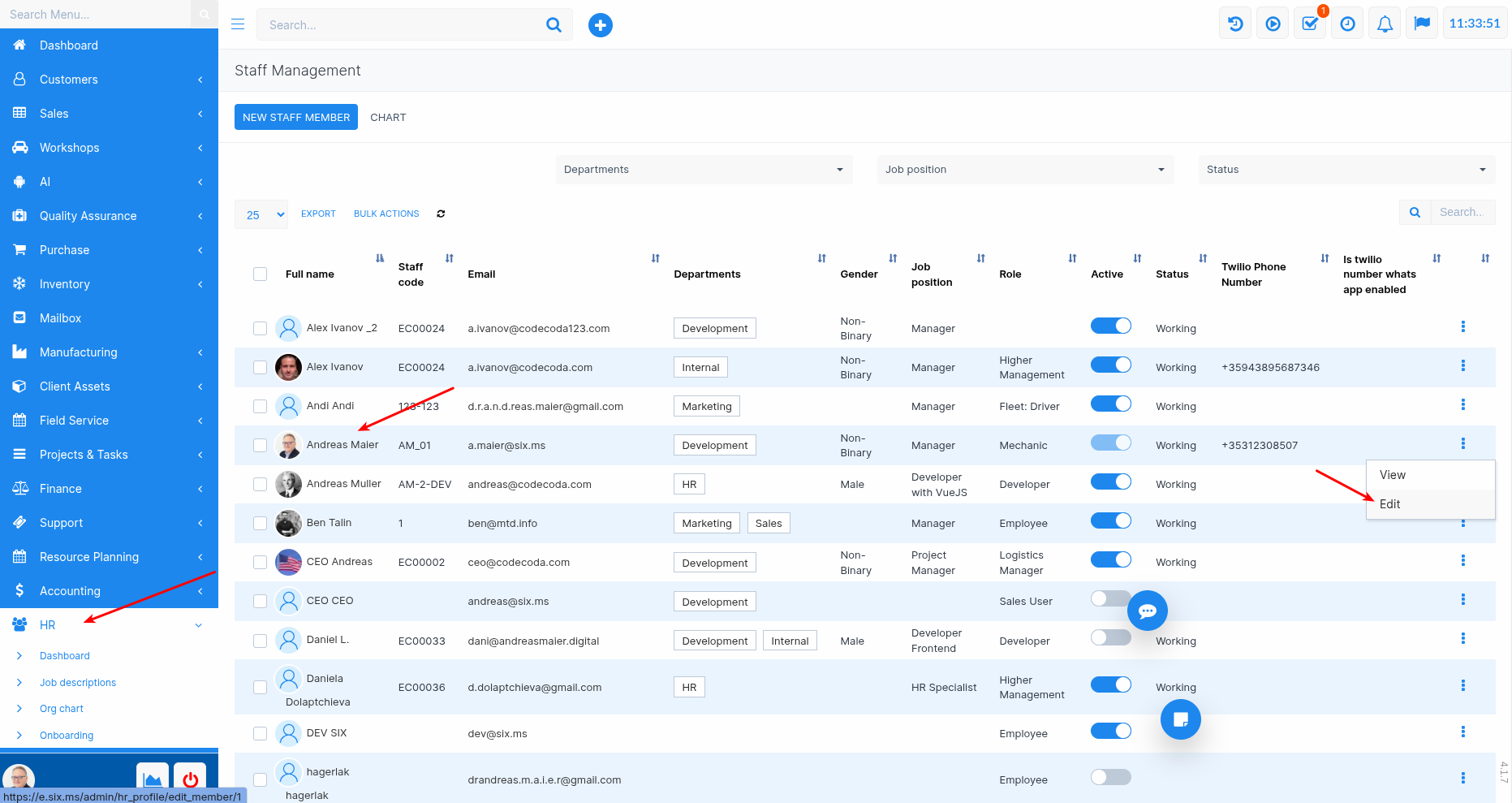Screen dimensions: 1512x803
Task: Select View in the row context menu
Action: tap(1393, 475)
